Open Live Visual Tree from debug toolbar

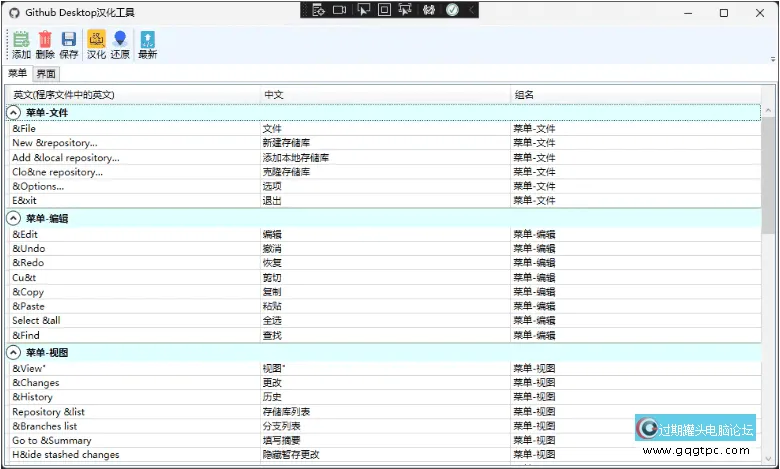(x=318, y=9)
